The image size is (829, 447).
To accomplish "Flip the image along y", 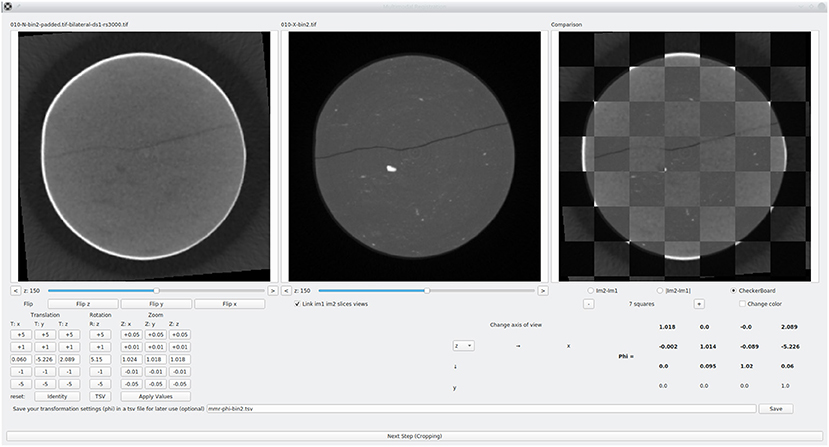I will point(156,304).
